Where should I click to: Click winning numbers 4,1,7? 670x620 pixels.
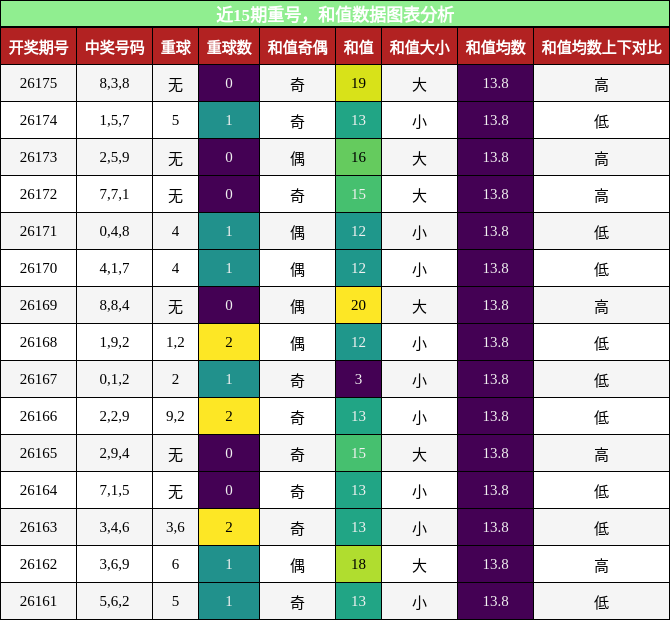tap(115, 268)
